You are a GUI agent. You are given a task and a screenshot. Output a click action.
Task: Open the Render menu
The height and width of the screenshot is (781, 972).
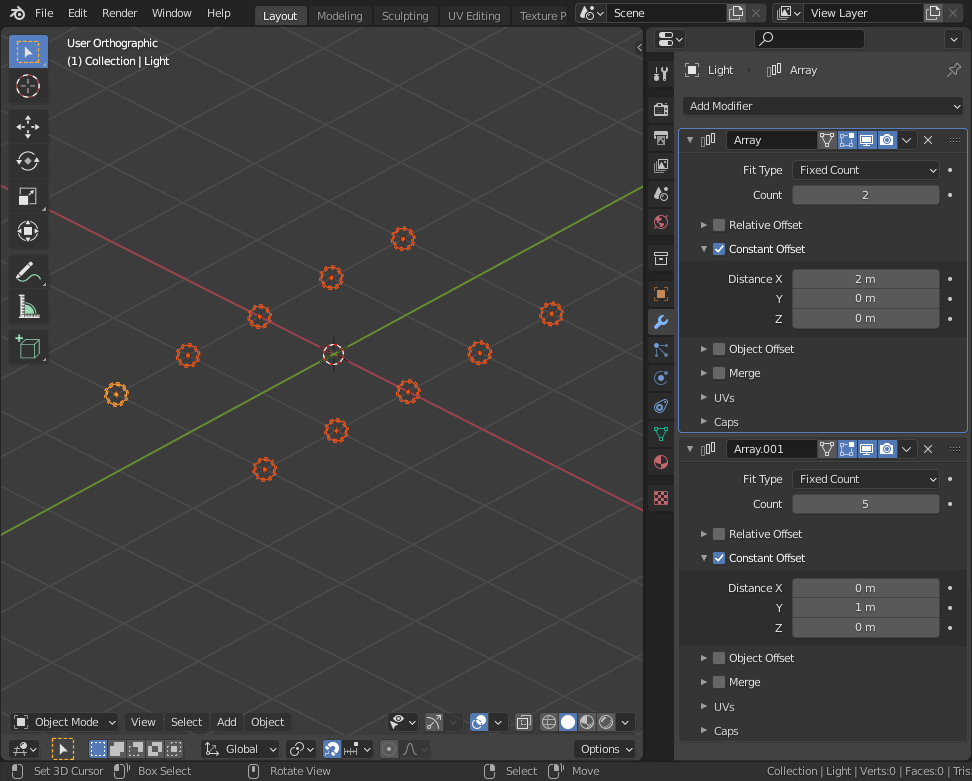pos(120,13)
